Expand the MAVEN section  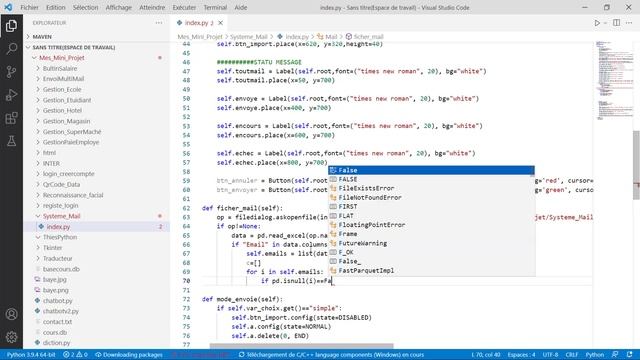pyautogui.click(x=42, y=37)
